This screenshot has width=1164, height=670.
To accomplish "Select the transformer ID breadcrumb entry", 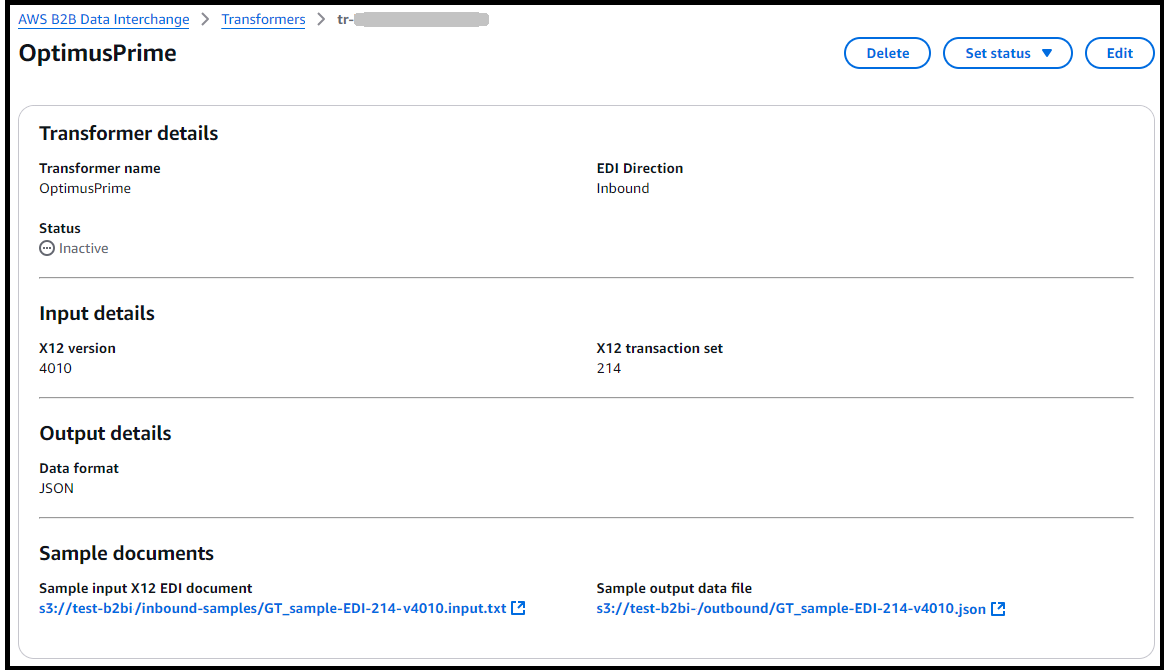I will click(413, 19).
